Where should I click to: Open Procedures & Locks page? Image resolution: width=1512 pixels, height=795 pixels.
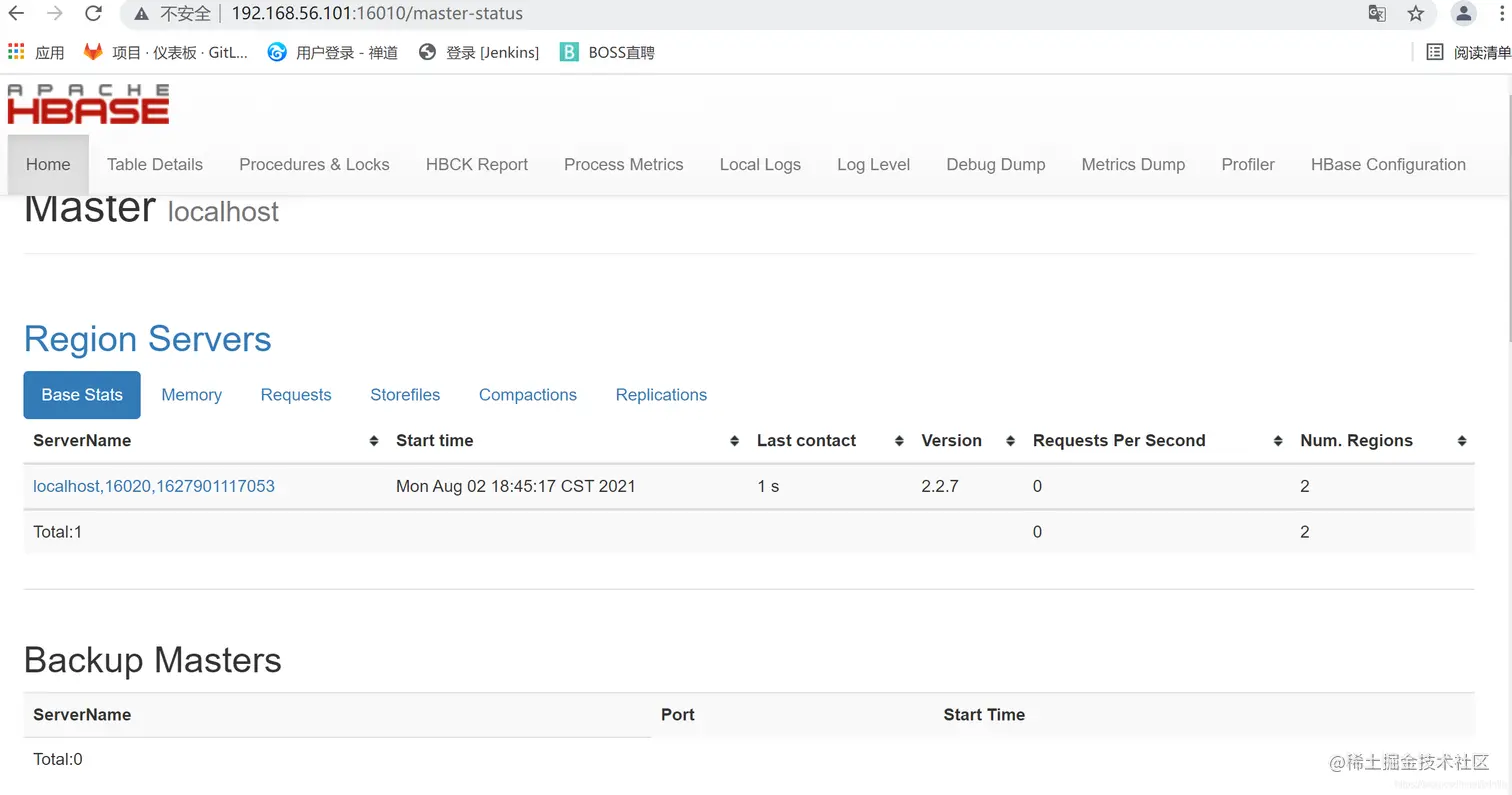coord(314,165)
